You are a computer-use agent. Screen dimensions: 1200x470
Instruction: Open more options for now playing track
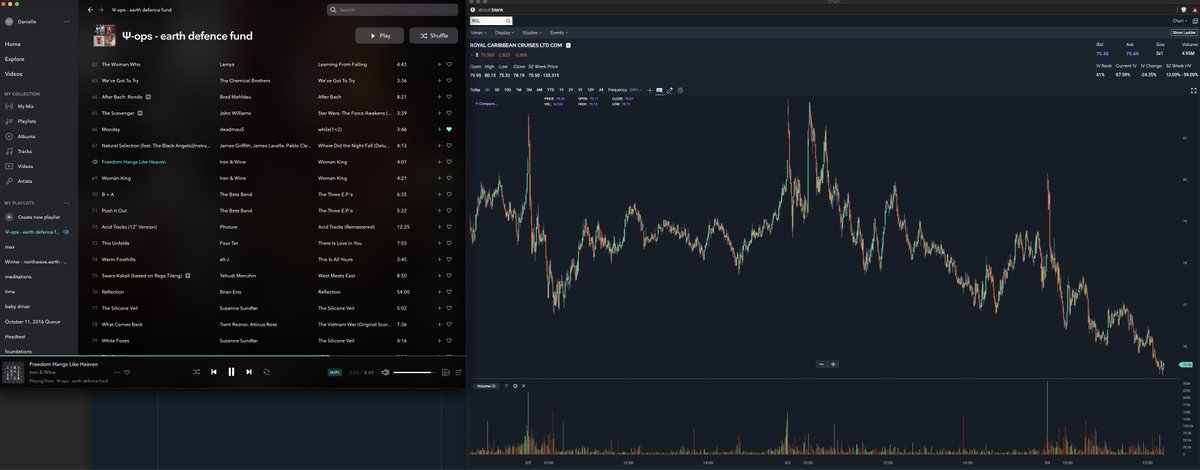point(116,372)
